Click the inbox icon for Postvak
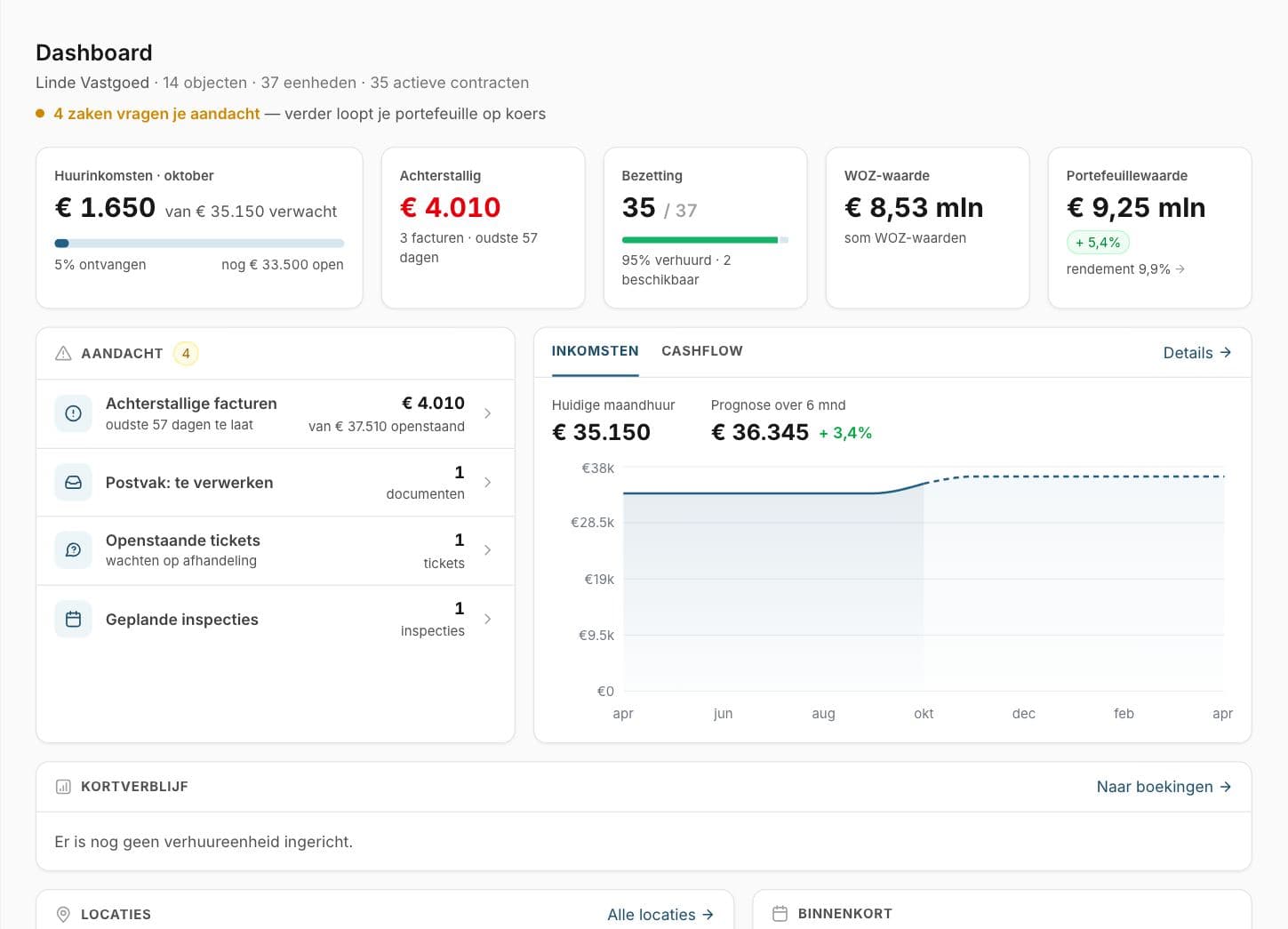Screen dimensions: 1288x929 click(73, 482)
